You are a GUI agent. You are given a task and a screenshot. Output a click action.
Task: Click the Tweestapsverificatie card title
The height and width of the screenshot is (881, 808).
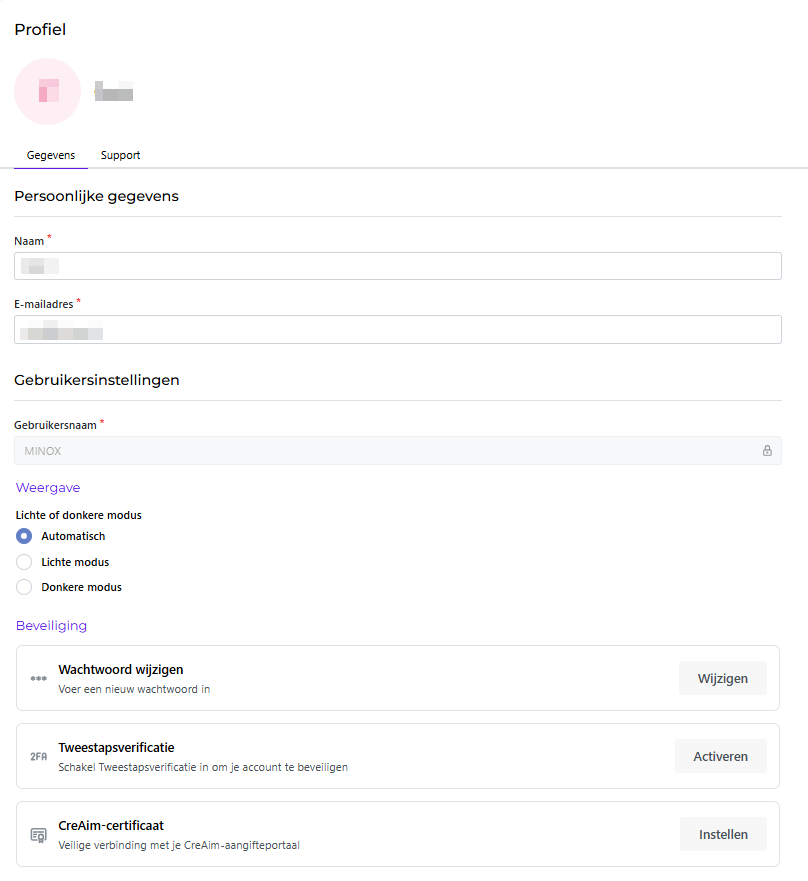coord(116,747)
